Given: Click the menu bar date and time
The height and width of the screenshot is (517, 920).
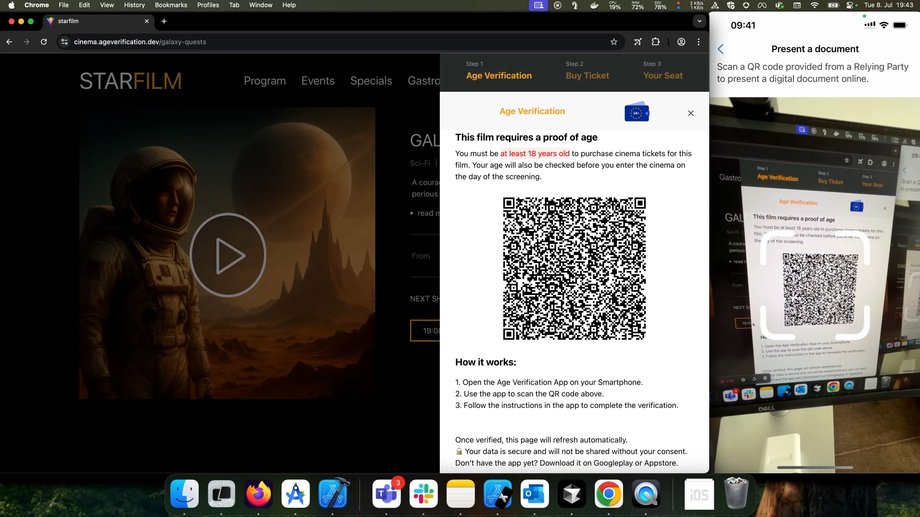Looking at the screenshot, I should 888,5.
